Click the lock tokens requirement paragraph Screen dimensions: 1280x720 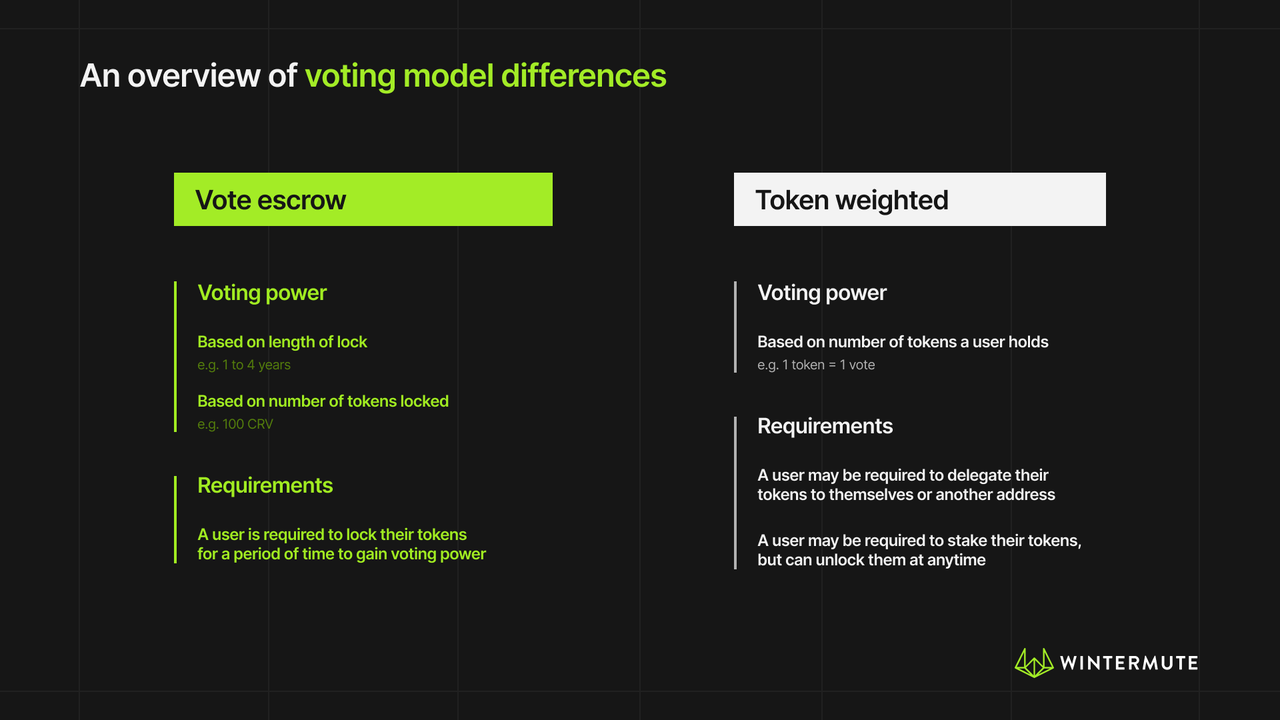tap(341, 544)
